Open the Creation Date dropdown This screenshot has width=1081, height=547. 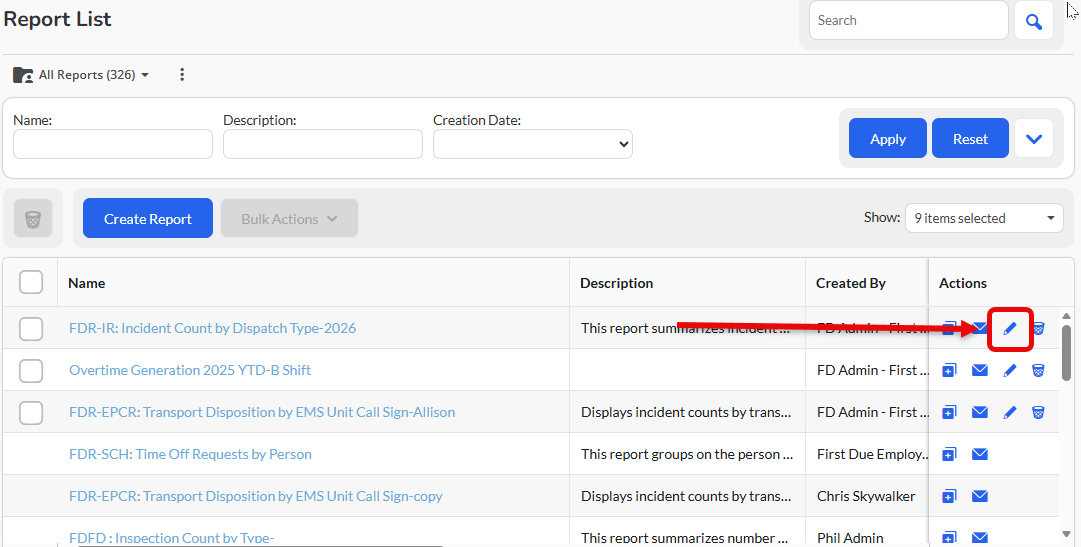(533, 144)
